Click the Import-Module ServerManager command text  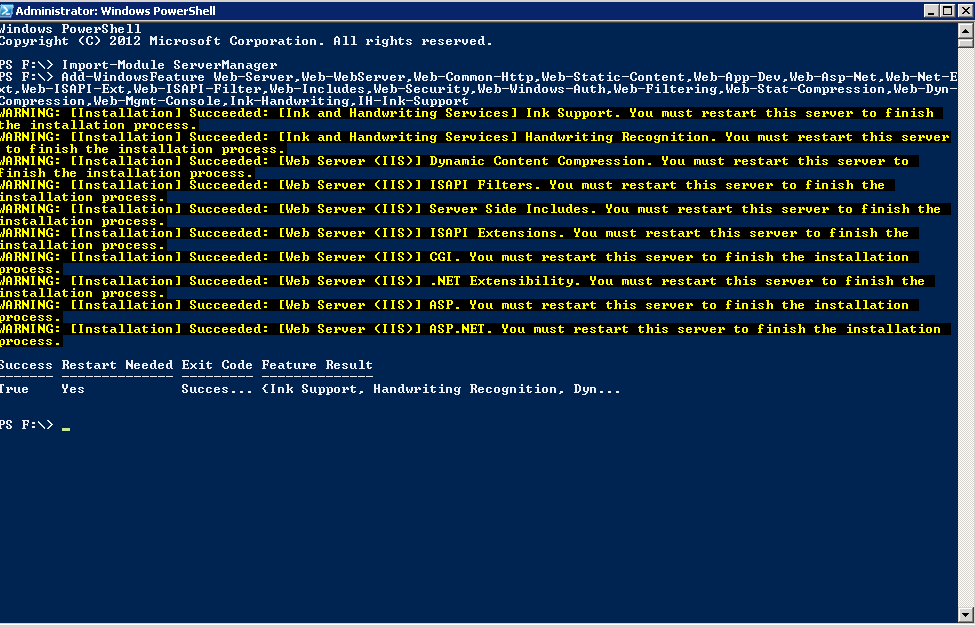pyautogui.click(x=170, y=65)
